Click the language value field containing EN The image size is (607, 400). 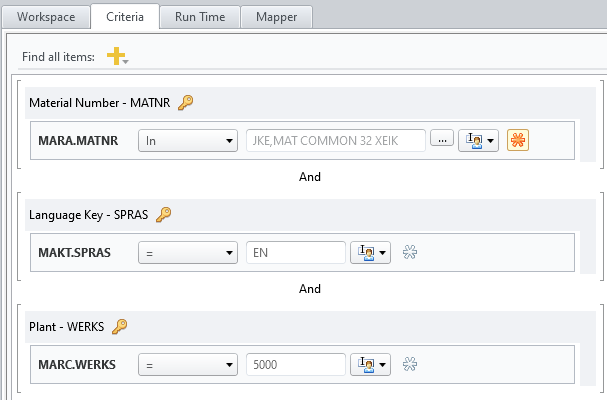pos(295,253)
